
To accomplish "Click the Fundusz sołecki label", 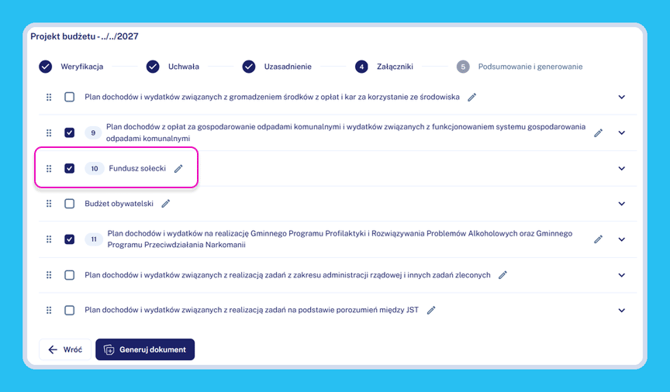I will [x=137, y=168].
